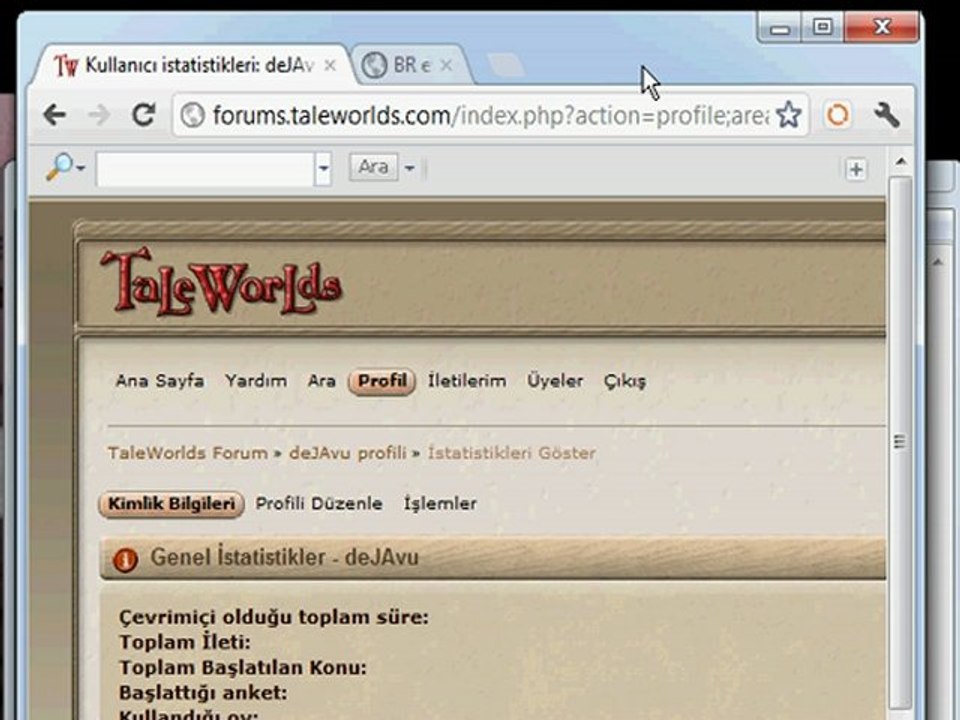The image size is (960, 720).
Task: Click 'Toplam İleti:' text
Action: click(x=184, y=642)
